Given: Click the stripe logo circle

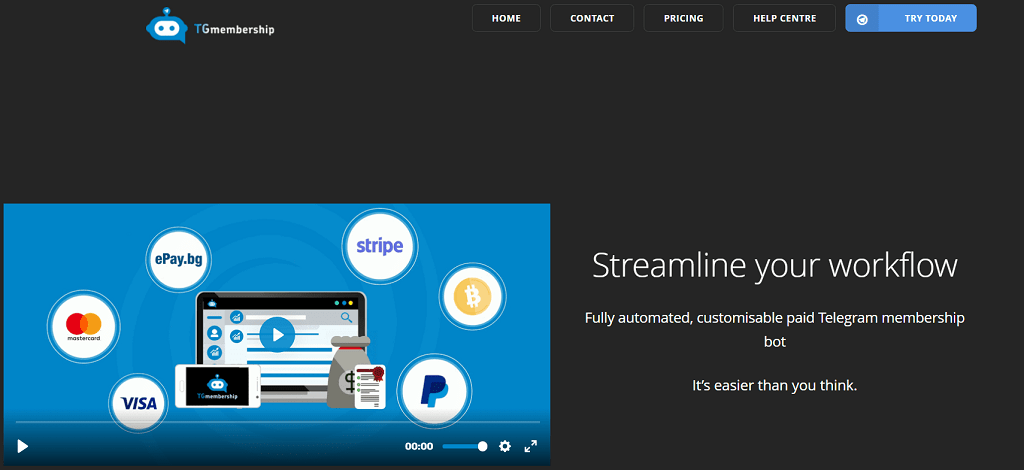Looking at the screenshot, I should (379, 247).
